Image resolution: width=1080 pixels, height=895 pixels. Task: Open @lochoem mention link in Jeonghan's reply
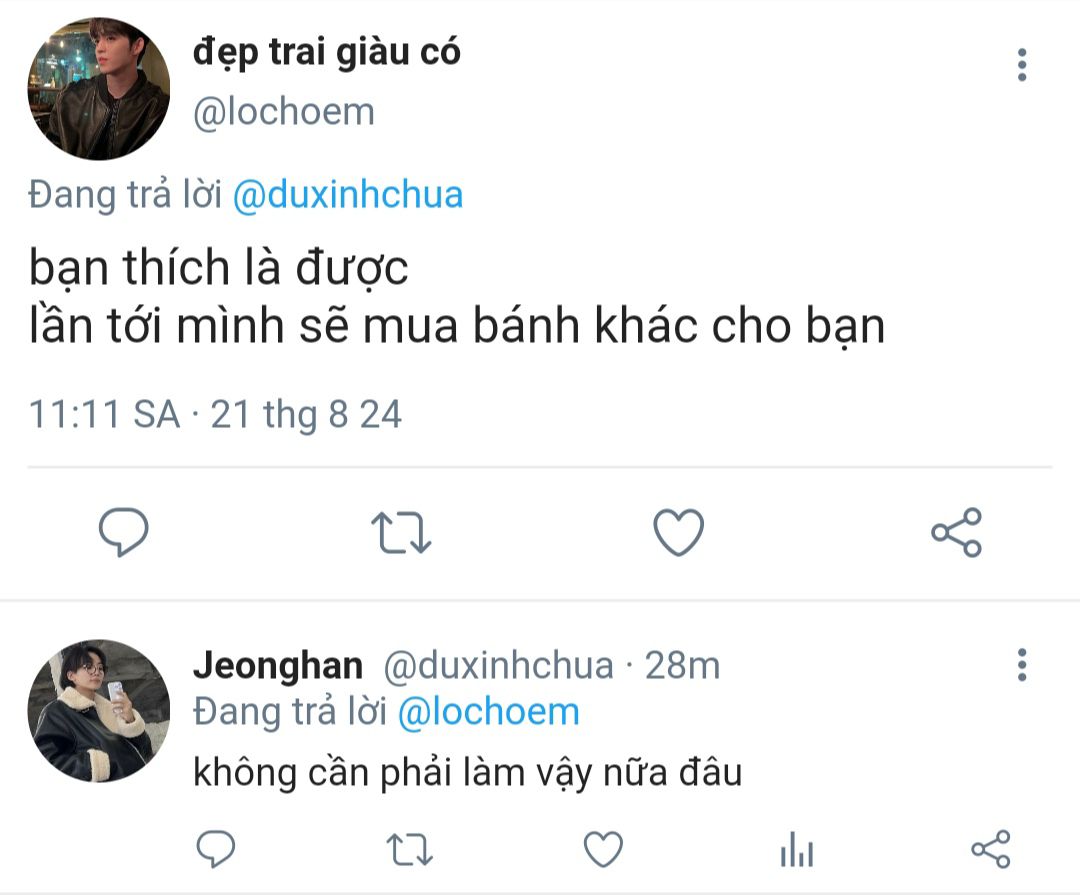pyautogui.click(x=488, y=712)
